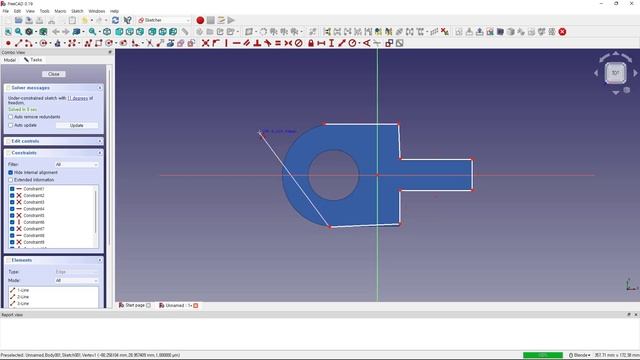Viewport: 640px width, 360px height.
Task: Click the red Record macro button
Action: (200, 20)
